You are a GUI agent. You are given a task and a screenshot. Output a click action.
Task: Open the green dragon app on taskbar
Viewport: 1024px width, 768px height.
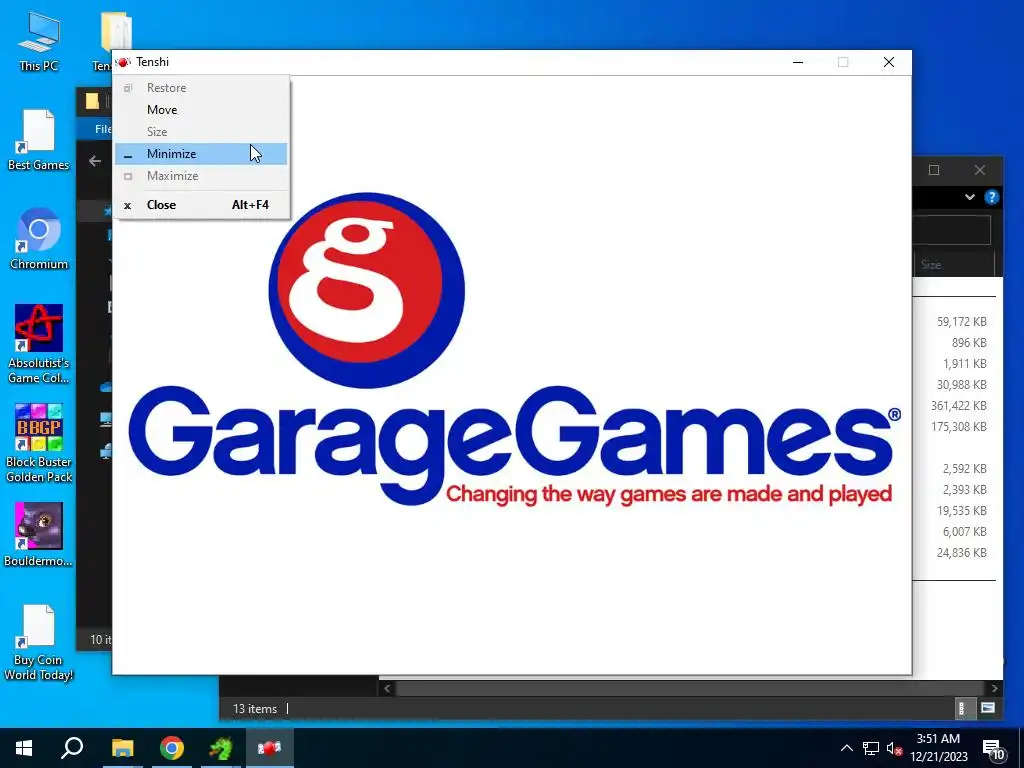(x=221, y=748)
